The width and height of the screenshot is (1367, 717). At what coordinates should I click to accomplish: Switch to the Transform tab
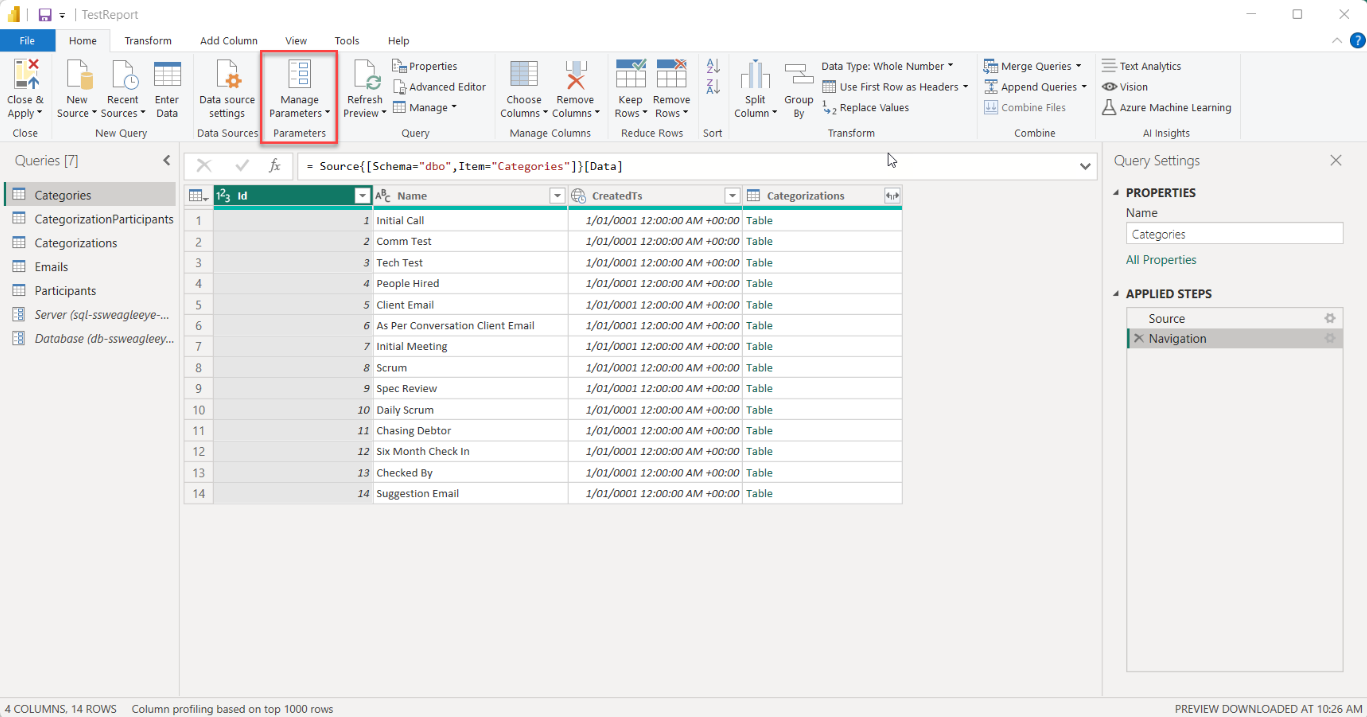tap(148, 41)
